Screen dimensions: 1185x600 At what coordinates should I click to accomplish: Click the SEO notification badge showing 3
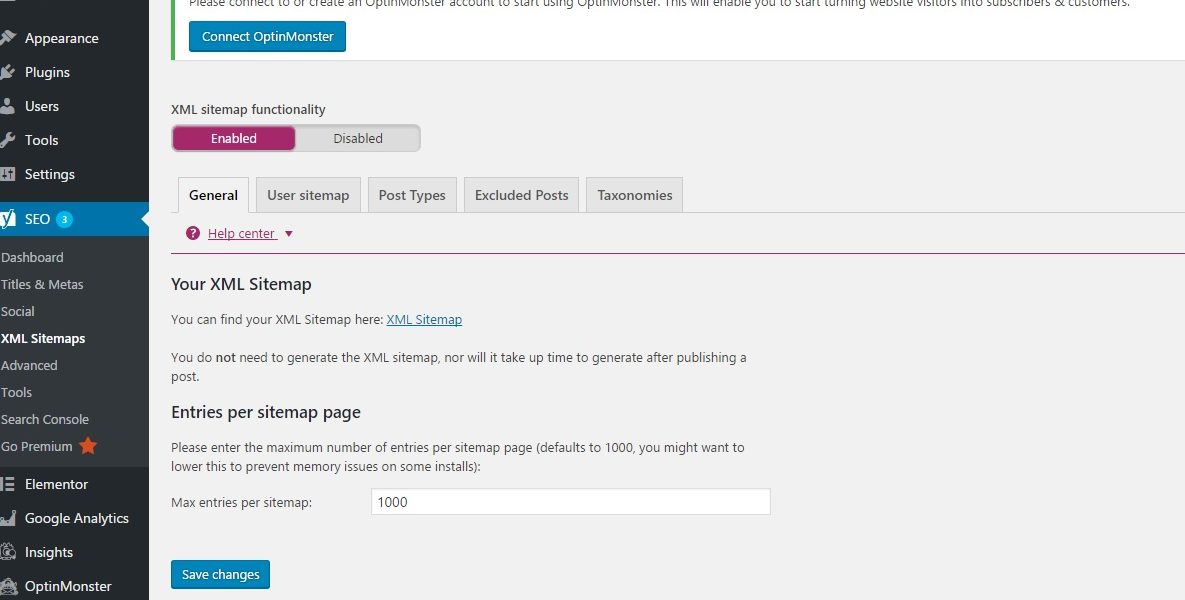click(x=64, y=219)
